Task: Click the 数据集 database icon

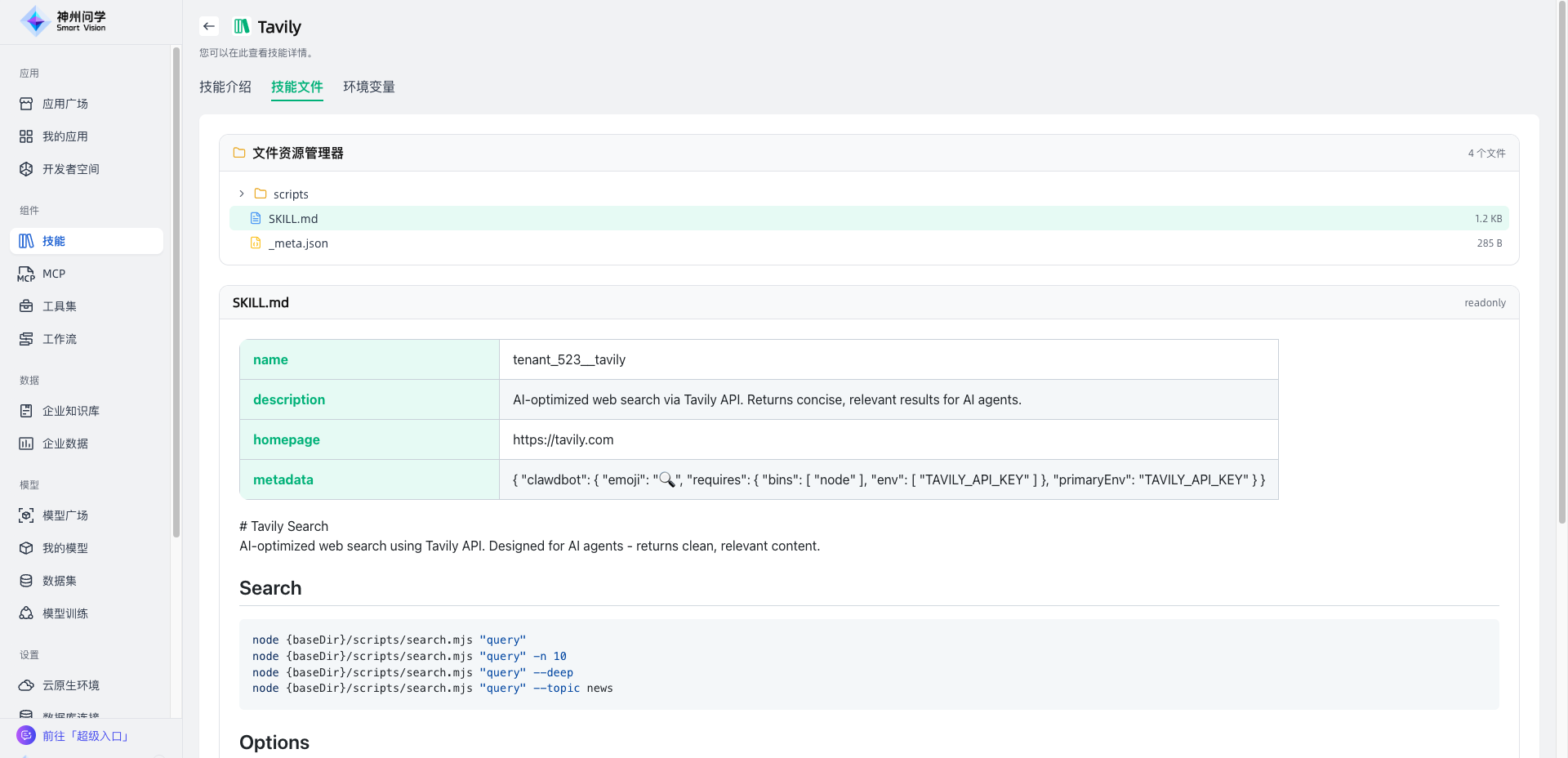Action: (x=26, y=581)
